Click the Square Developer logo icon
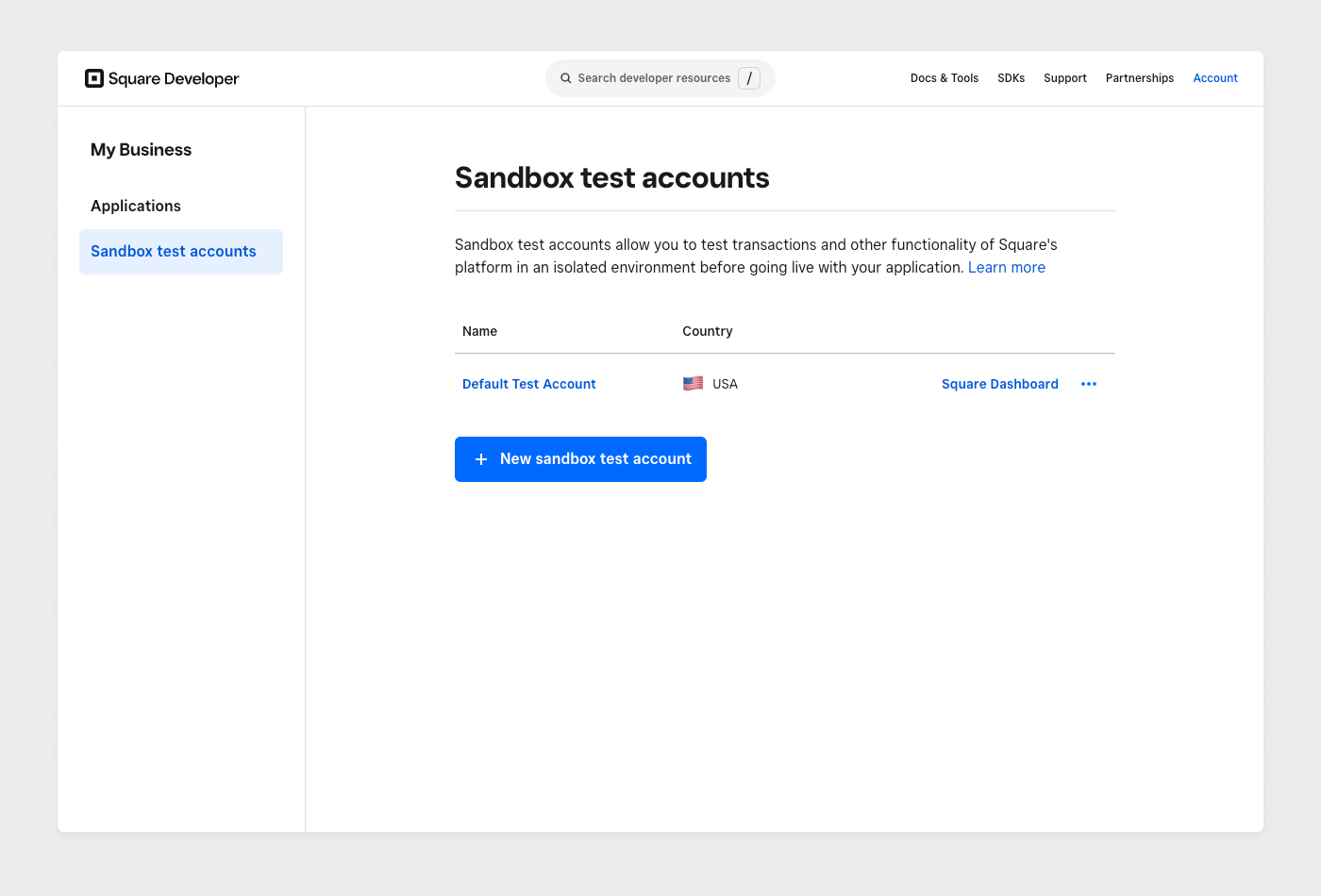 point(94,78)
